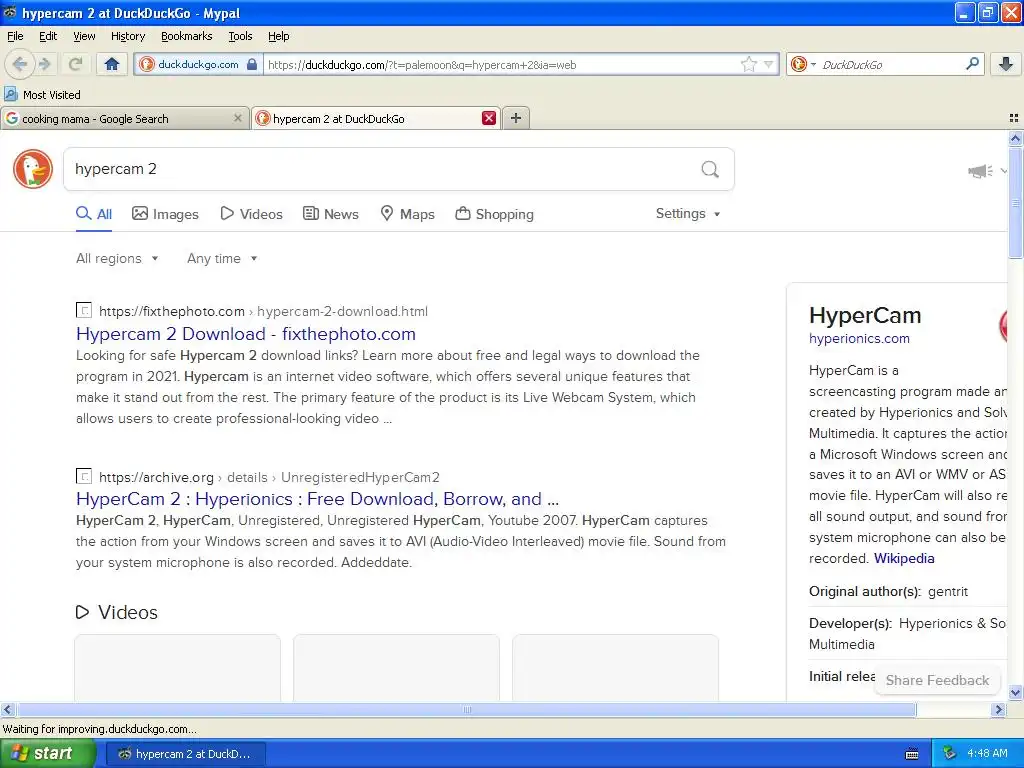Expand the Any time filter
1024x768 pixels.
click(x=222, y=259)
